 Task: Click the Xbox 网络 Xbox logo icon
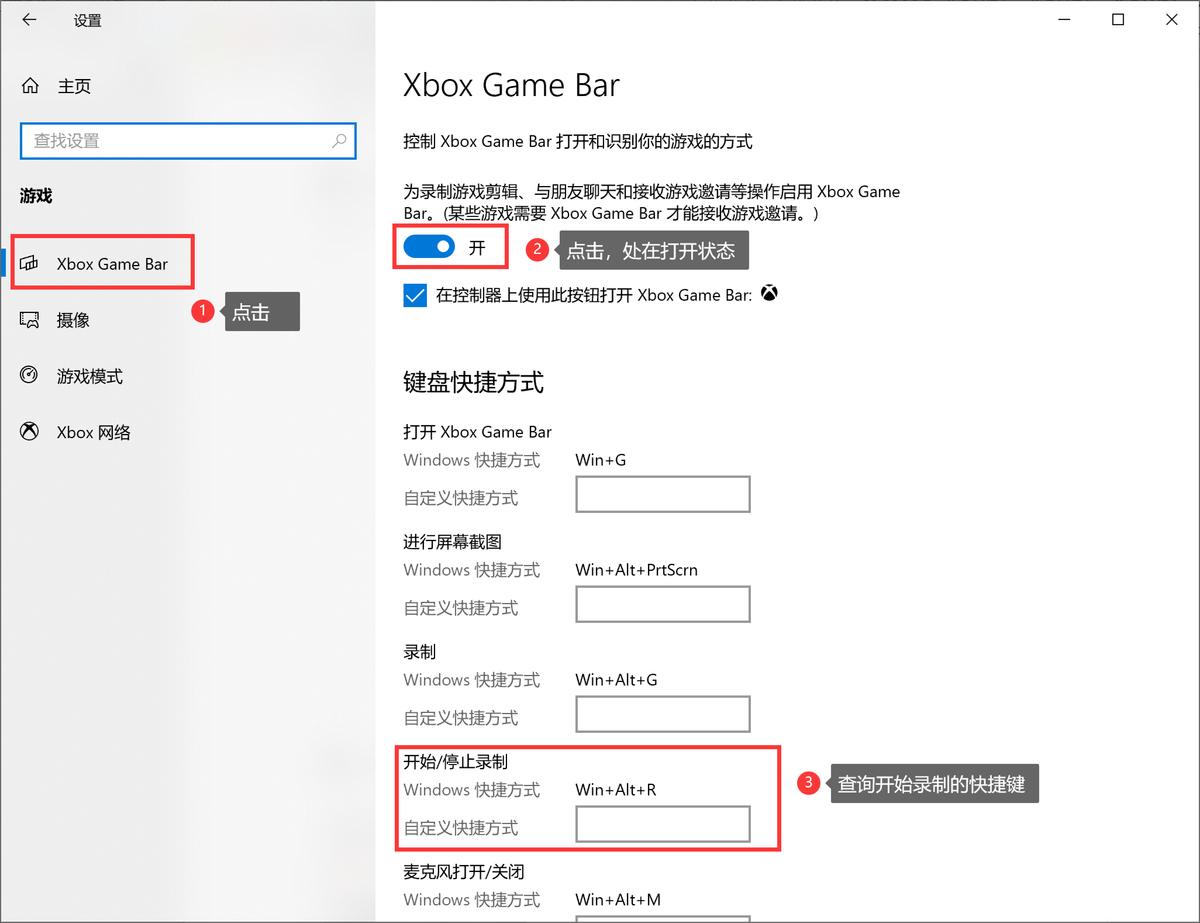coord(31,432)
